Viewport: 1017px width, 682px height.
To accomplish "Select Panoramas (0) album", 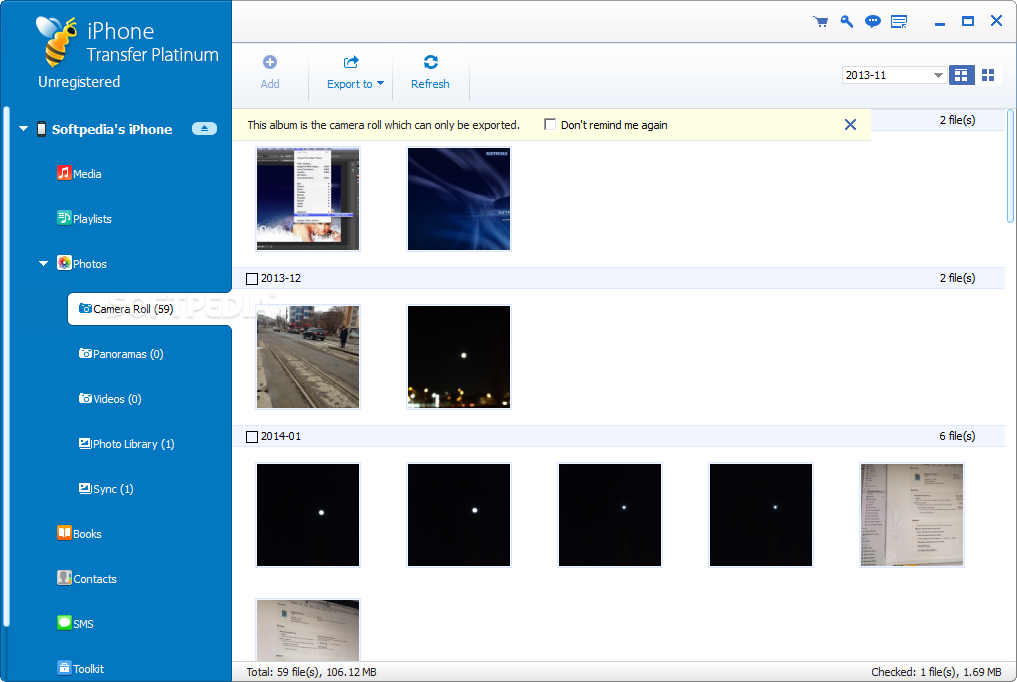I will click(x=128, y=354).
